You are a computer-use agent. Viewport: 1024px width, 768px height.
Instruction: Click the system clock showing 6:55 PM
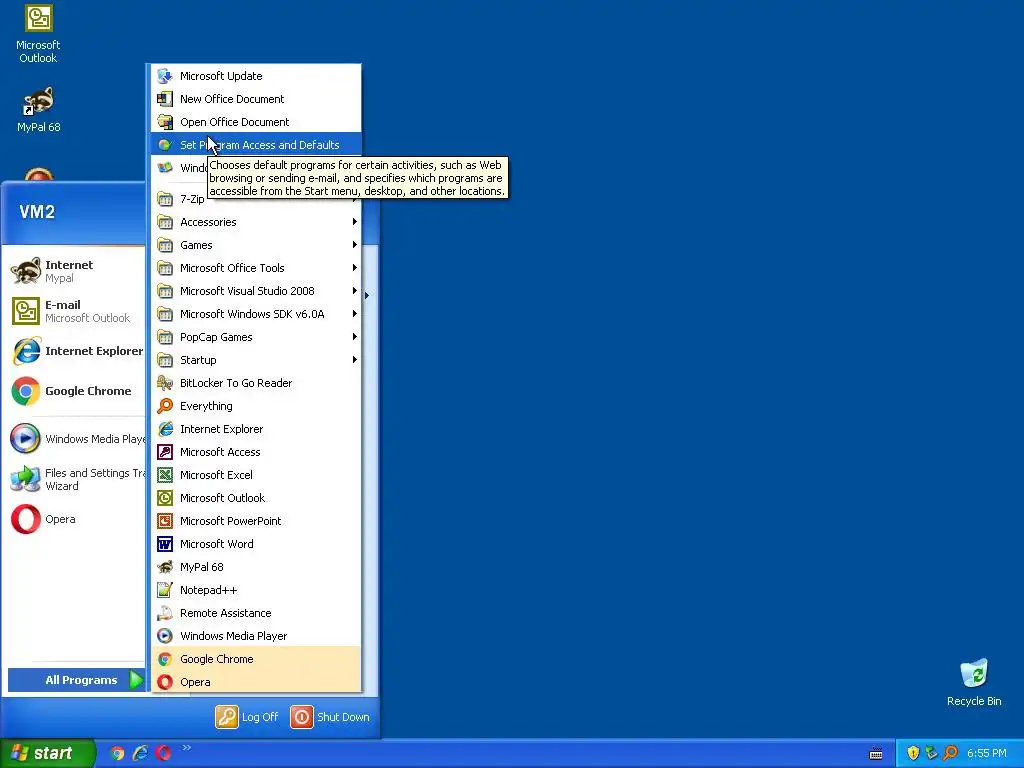pyautogui.click(x=987, y=754)
